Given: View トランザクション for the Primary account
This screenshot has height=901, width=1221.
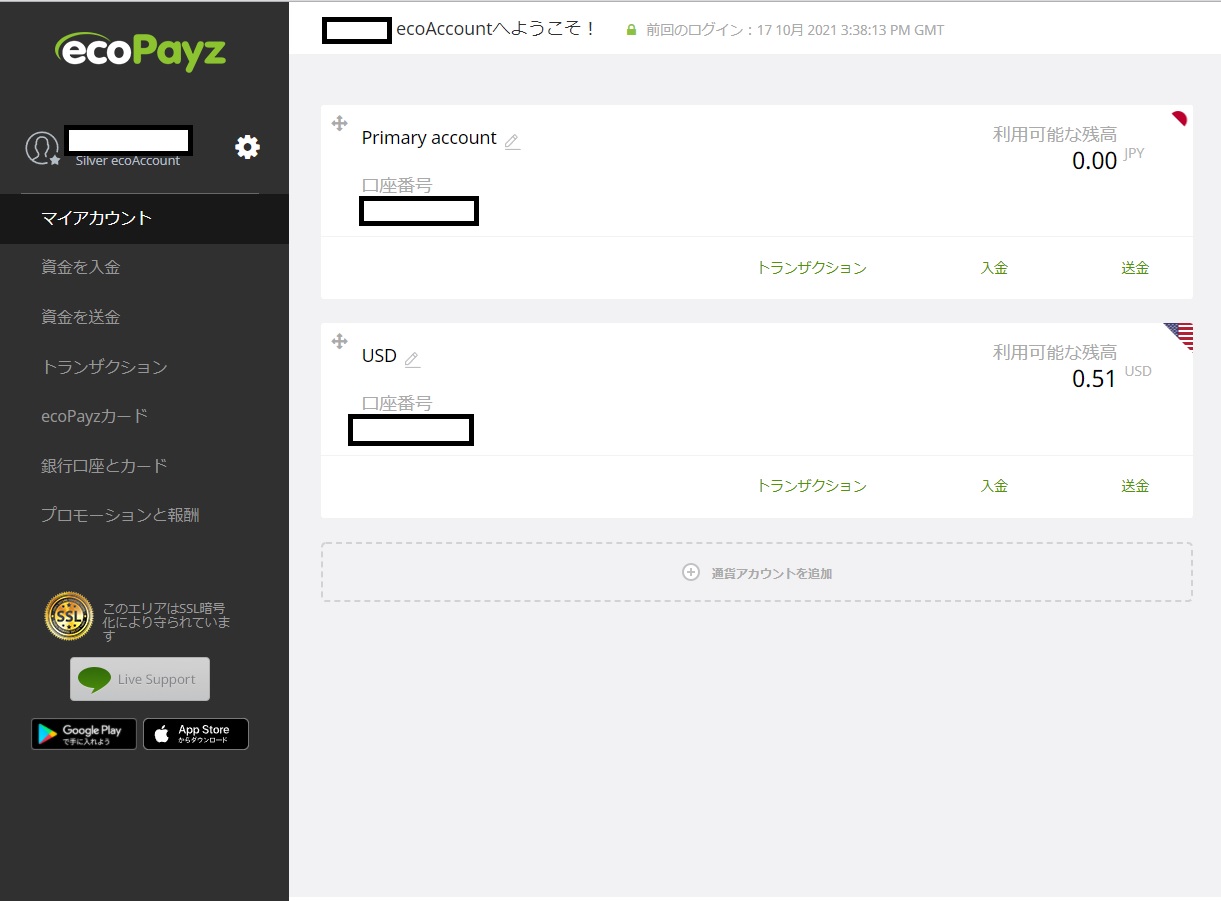Looking at the screenshot, I should coord(812,268).
